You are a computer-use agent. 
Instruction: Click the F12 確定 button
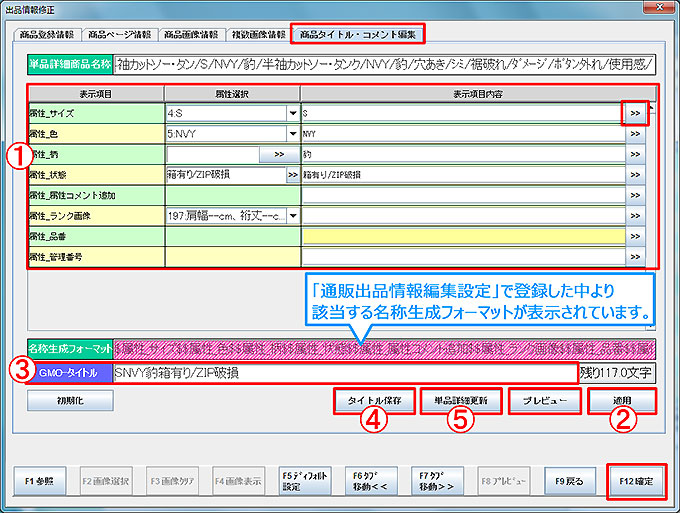click(x=636, y=481)
